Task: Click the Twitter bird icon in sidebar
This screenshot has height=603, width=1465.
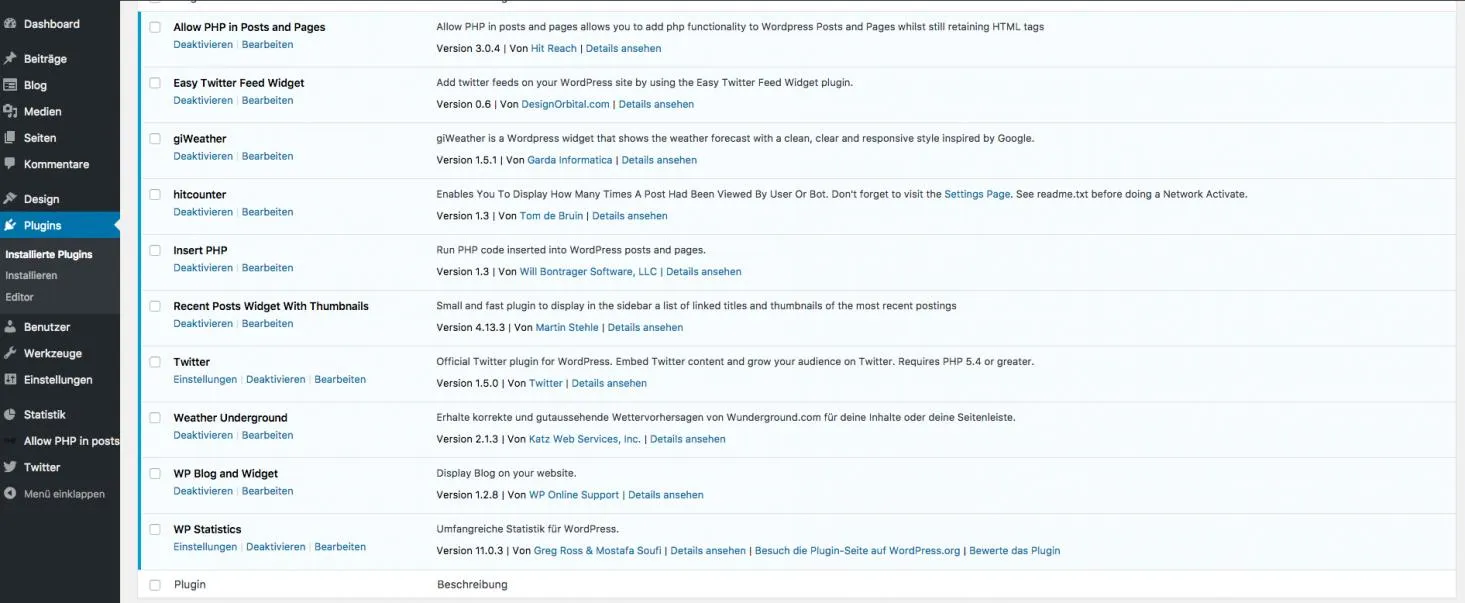Action: point(10,466)
